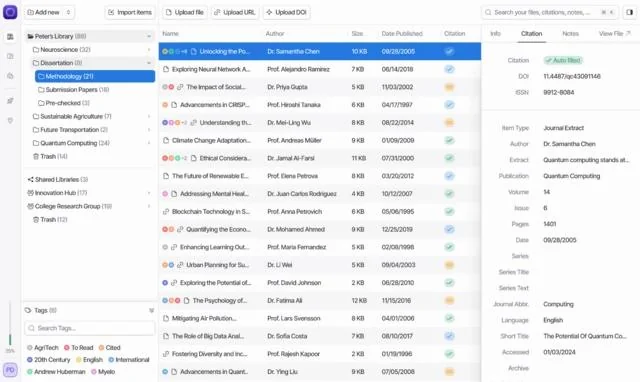Image resolution: width=640 pixels, height=382 pixels.
Task: Toggle citation check for Climate Change Adaptation row
Action: tap(449, 140)
